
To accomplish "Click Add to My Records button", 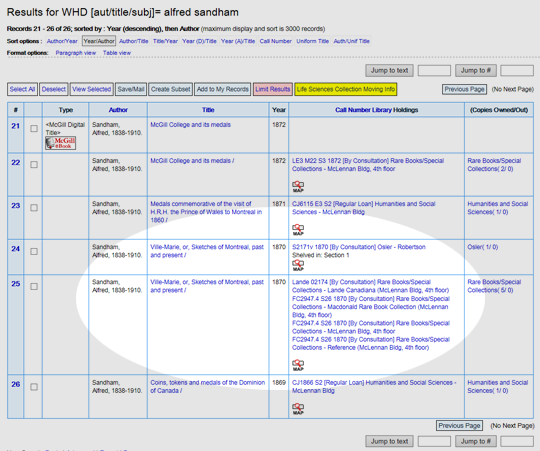I will click(222, 89).
